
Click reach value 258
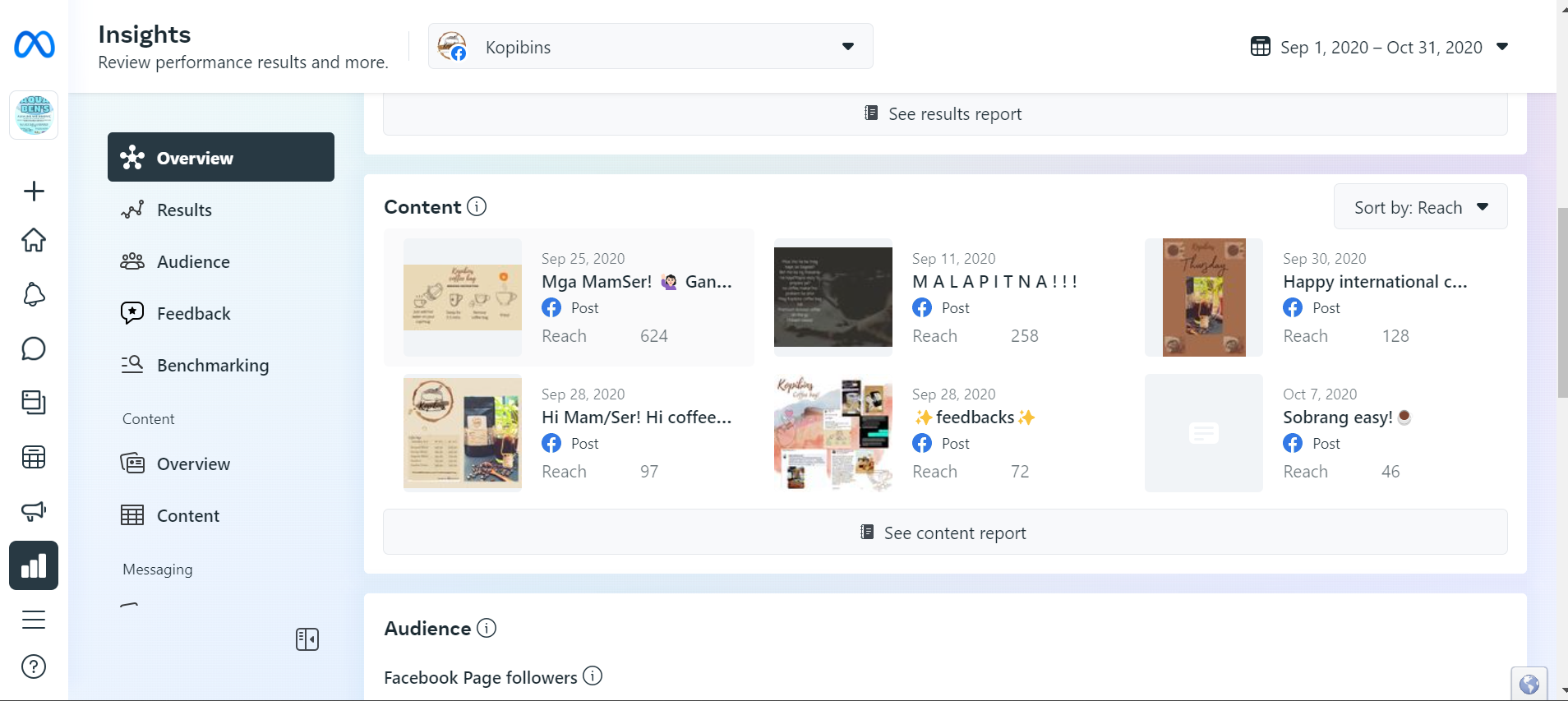[1024, 336]
